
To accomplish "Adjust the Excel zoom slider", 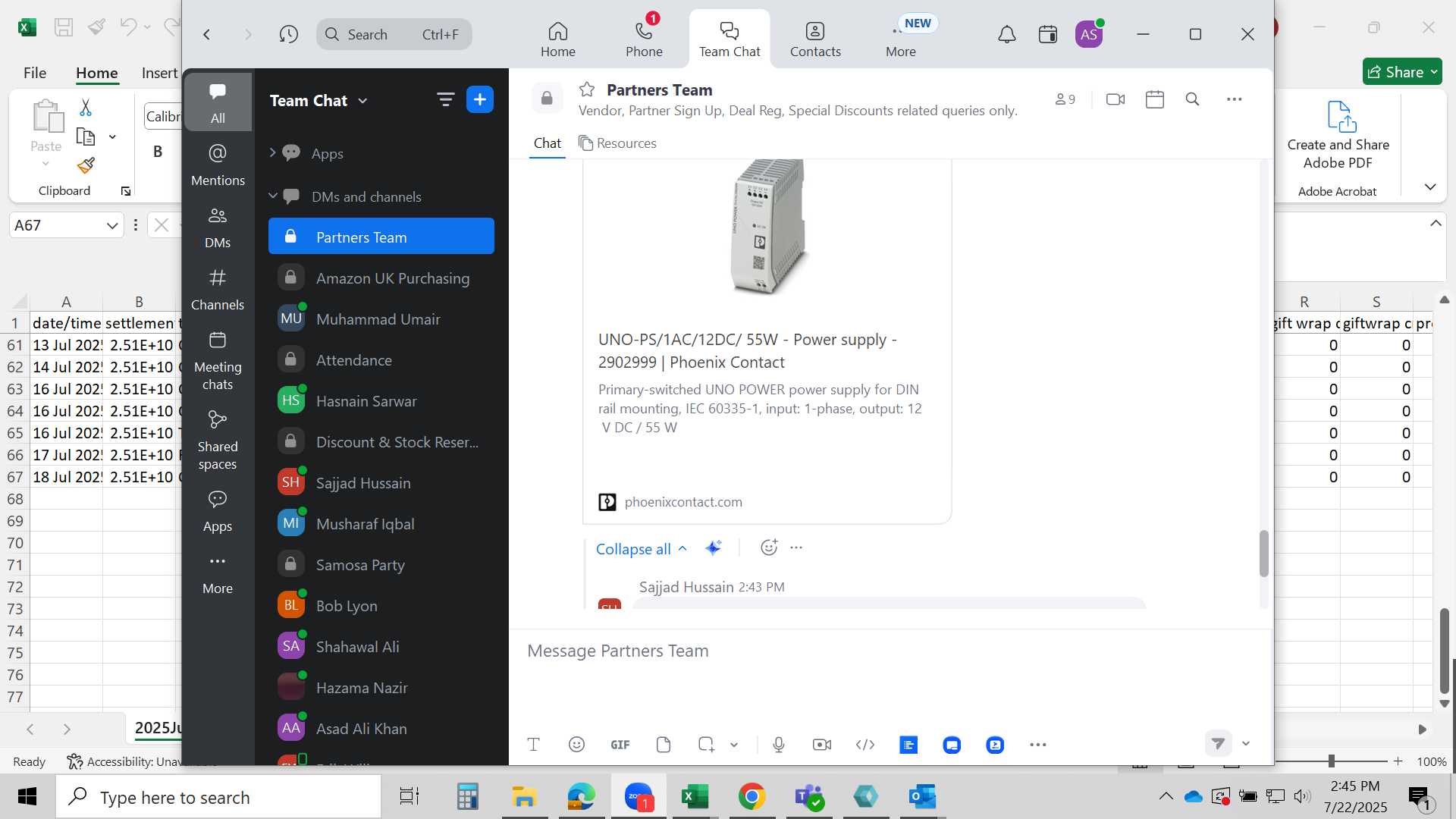I will click(1330, 761).
